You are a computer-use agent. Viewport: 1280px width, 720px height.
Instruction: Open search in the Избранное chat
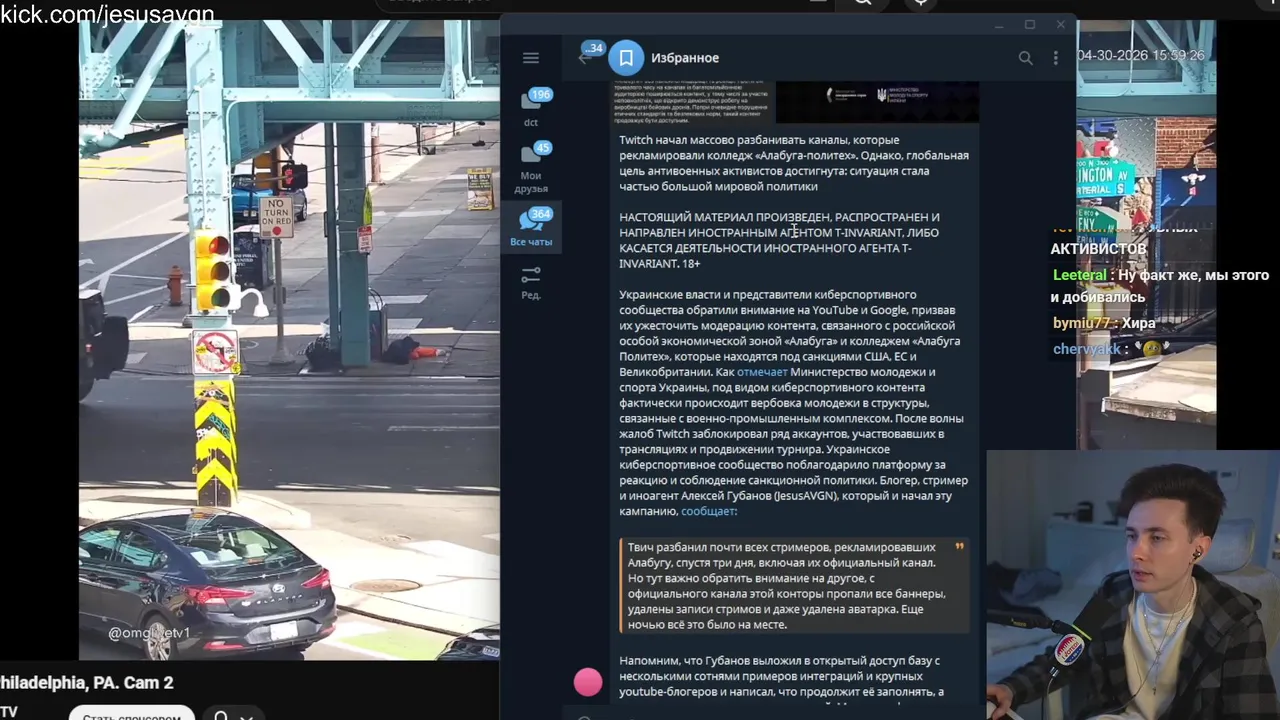[x=1025, y=58]
